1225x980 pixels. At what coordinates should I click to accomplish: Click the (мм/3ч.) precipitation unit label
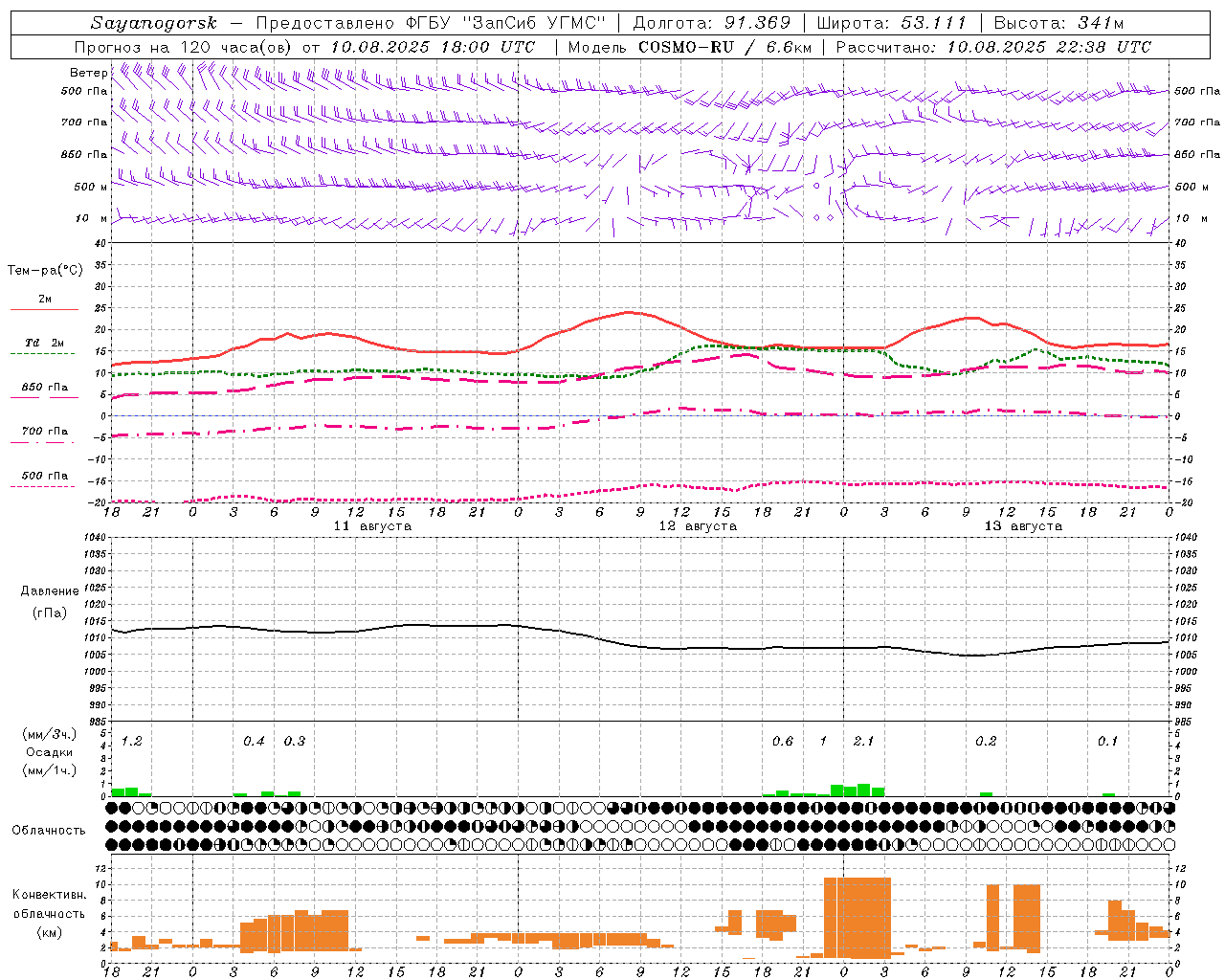tap(49, 734)
